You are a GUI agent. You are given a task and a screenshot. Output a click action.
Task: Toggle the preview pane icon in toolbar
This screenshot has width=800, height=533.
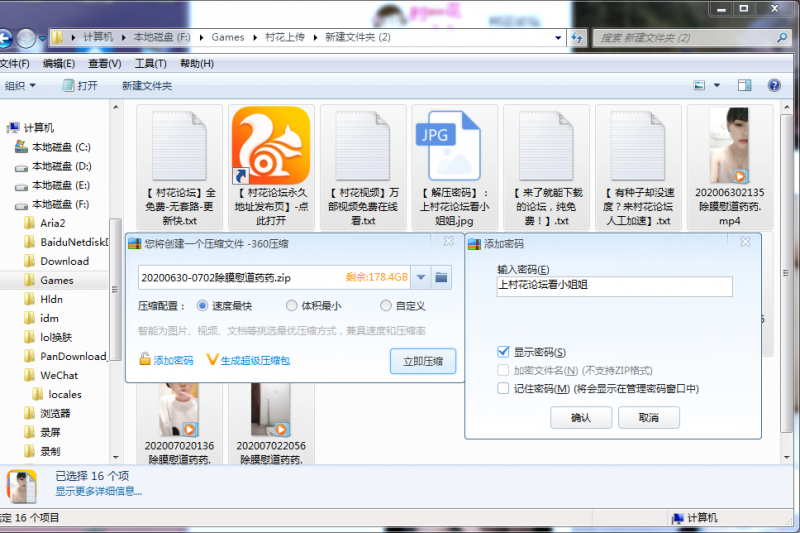[744, 86]
